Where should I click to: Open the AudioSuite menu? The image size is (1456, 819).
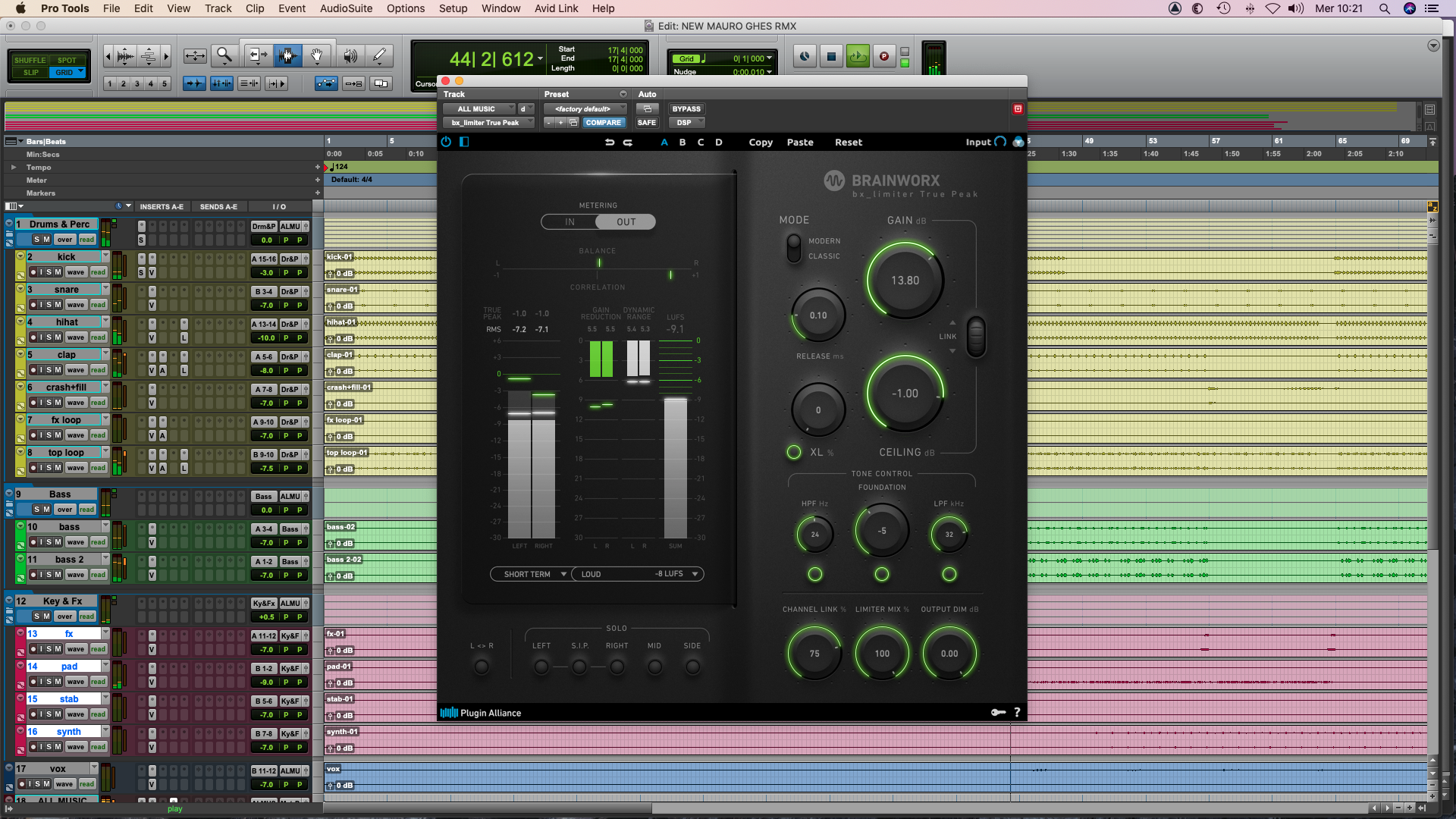pyautogui.click(x=346, y=8)
